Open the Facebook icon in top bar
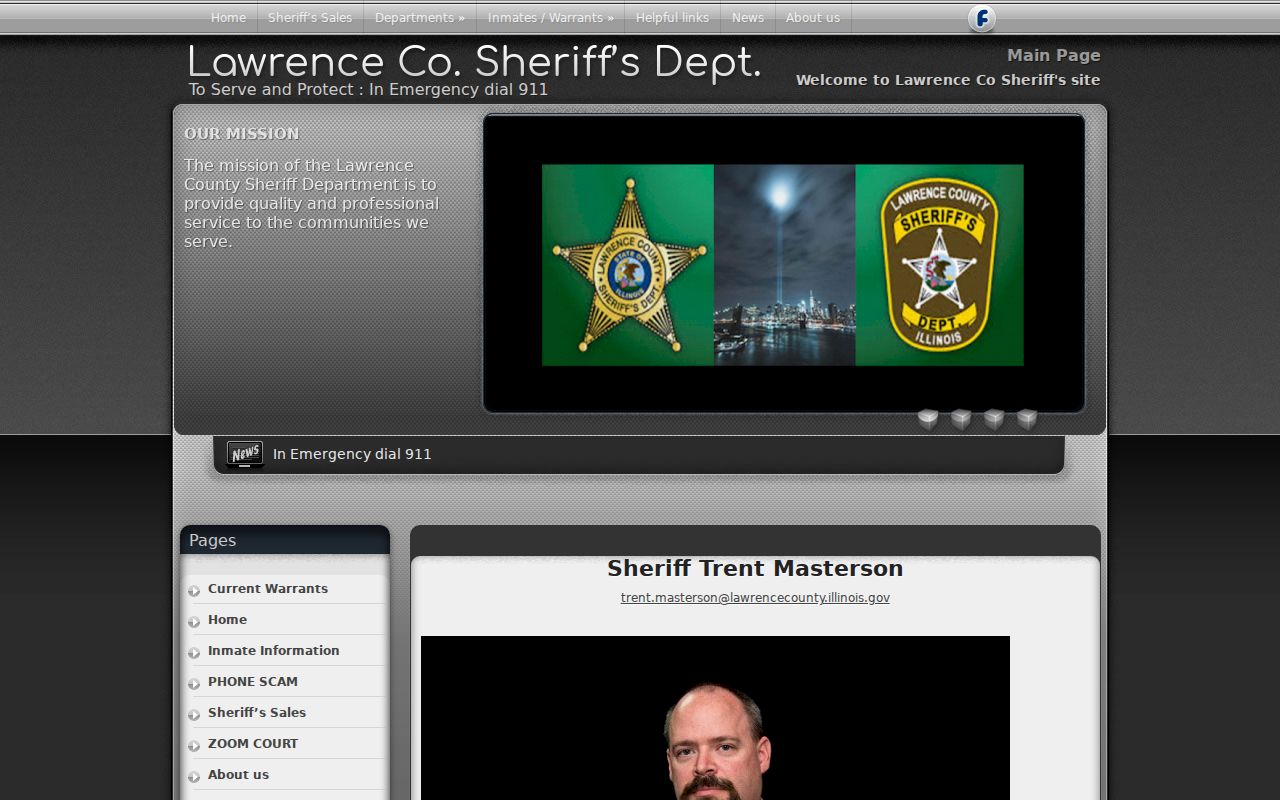 tap(982, 18)
